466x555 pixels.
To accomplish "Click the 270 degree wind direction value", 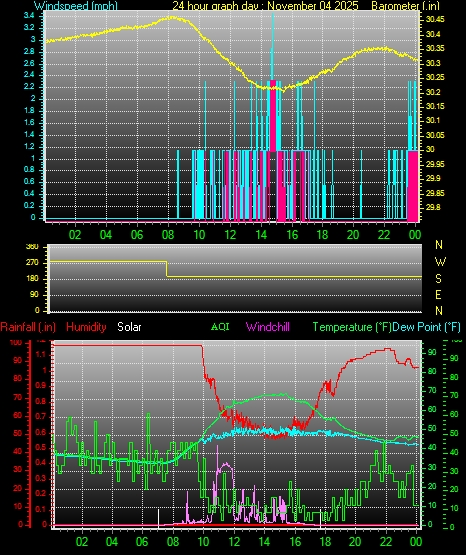I will pyautogui.click(x=33, y=263).
